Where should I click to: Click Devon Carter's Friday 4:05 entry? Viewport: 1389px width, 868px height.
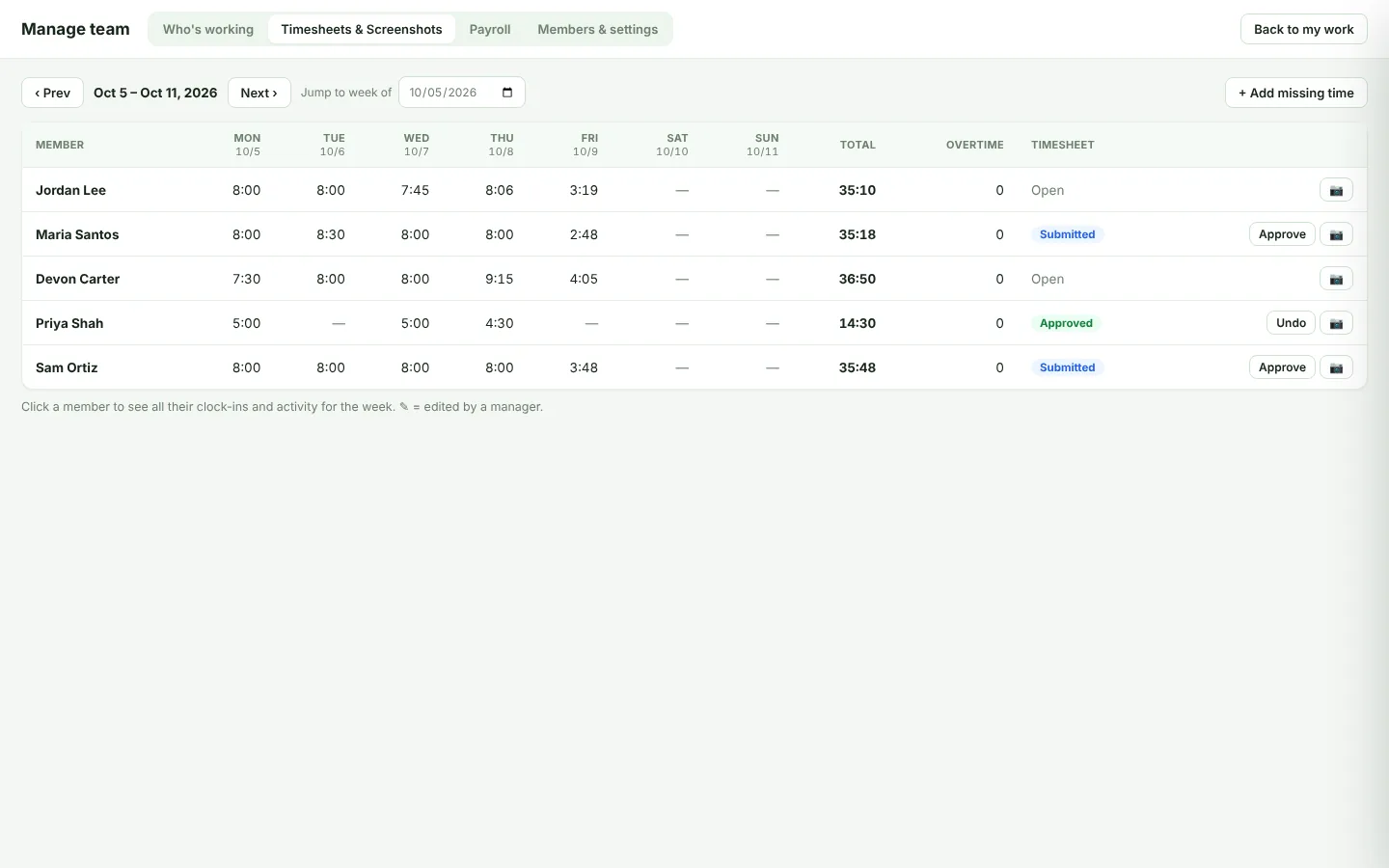pyautogui.click(x=584, y=279)
